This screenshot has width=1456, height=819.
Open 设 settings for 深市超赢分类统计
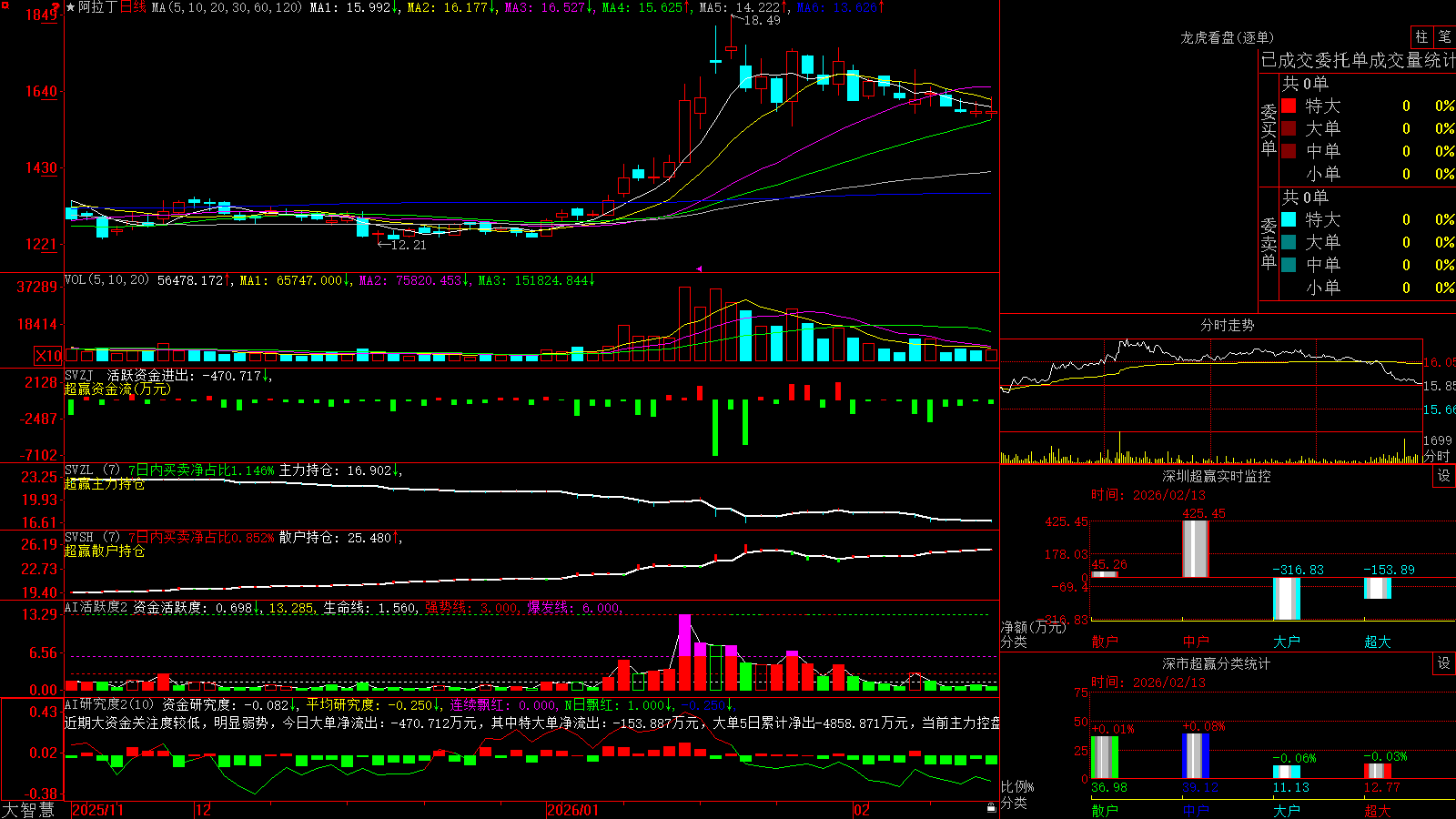tap(1444, 663)
